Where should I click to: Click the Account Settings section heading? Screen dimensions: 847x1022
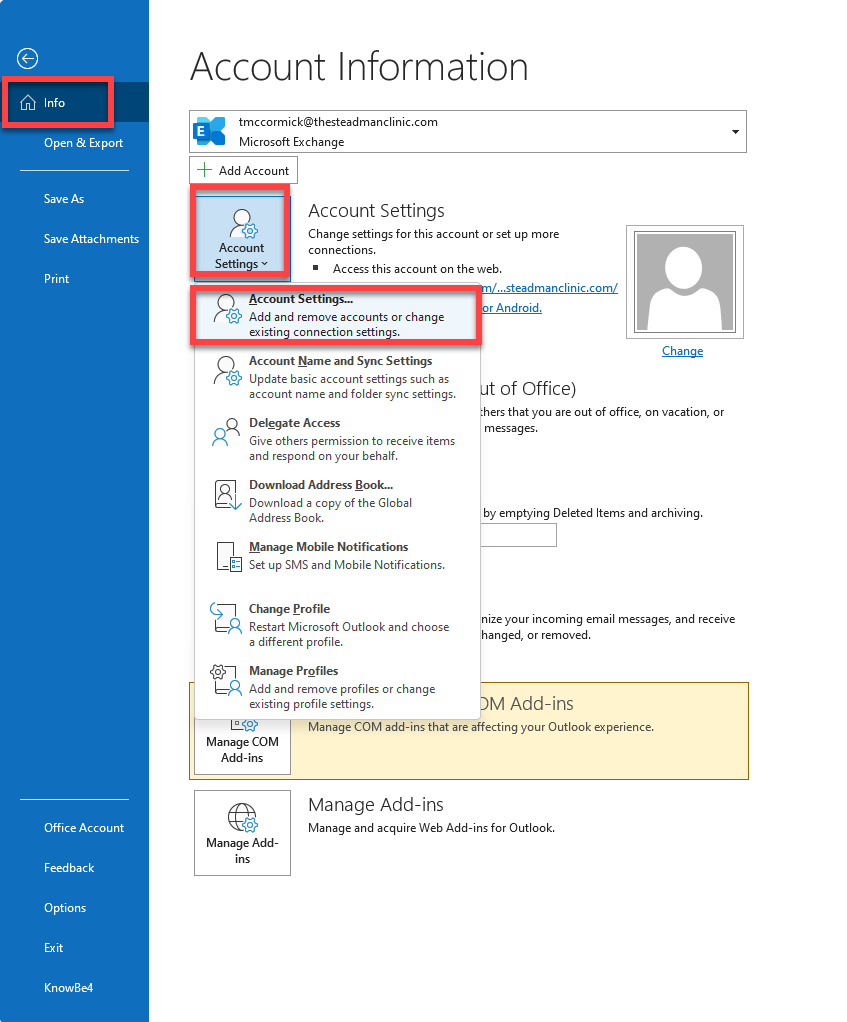[x=377, y=211]
